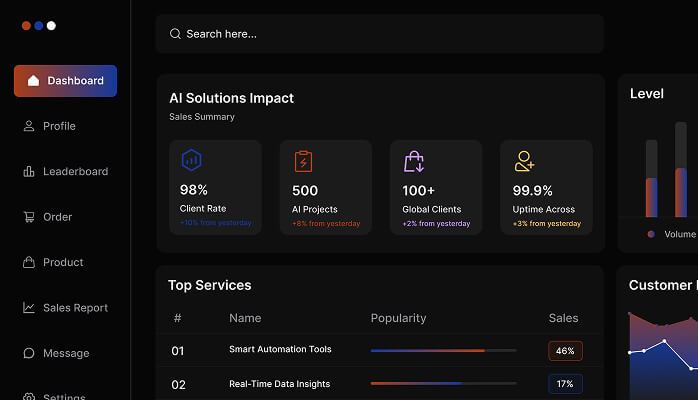Click the three-dot logo in sidebar
The width and height of the screenshot is (698, 400).
(x=39, y=26)
